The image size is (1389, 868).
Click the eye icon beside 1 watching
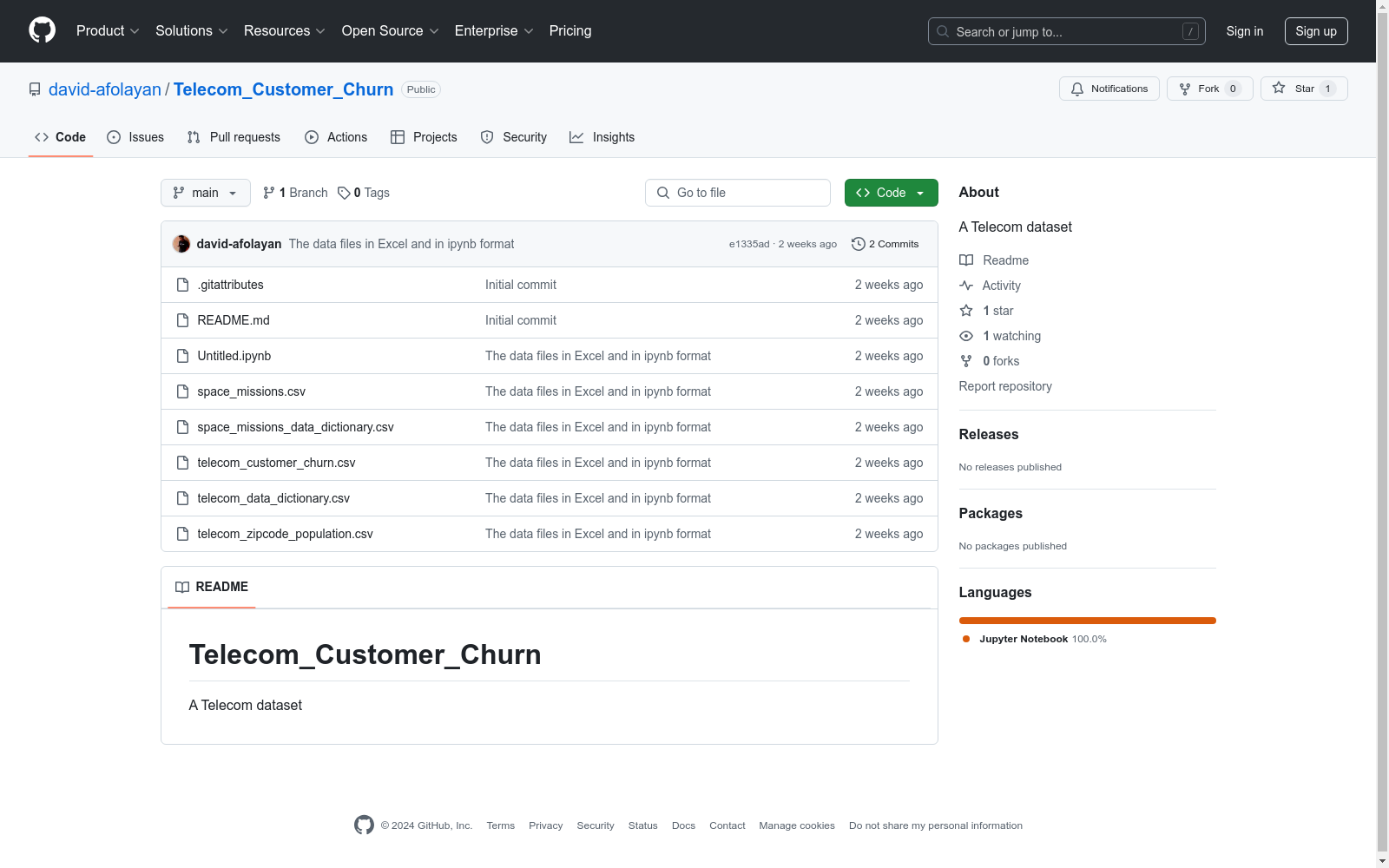click(x=966, y=336)
